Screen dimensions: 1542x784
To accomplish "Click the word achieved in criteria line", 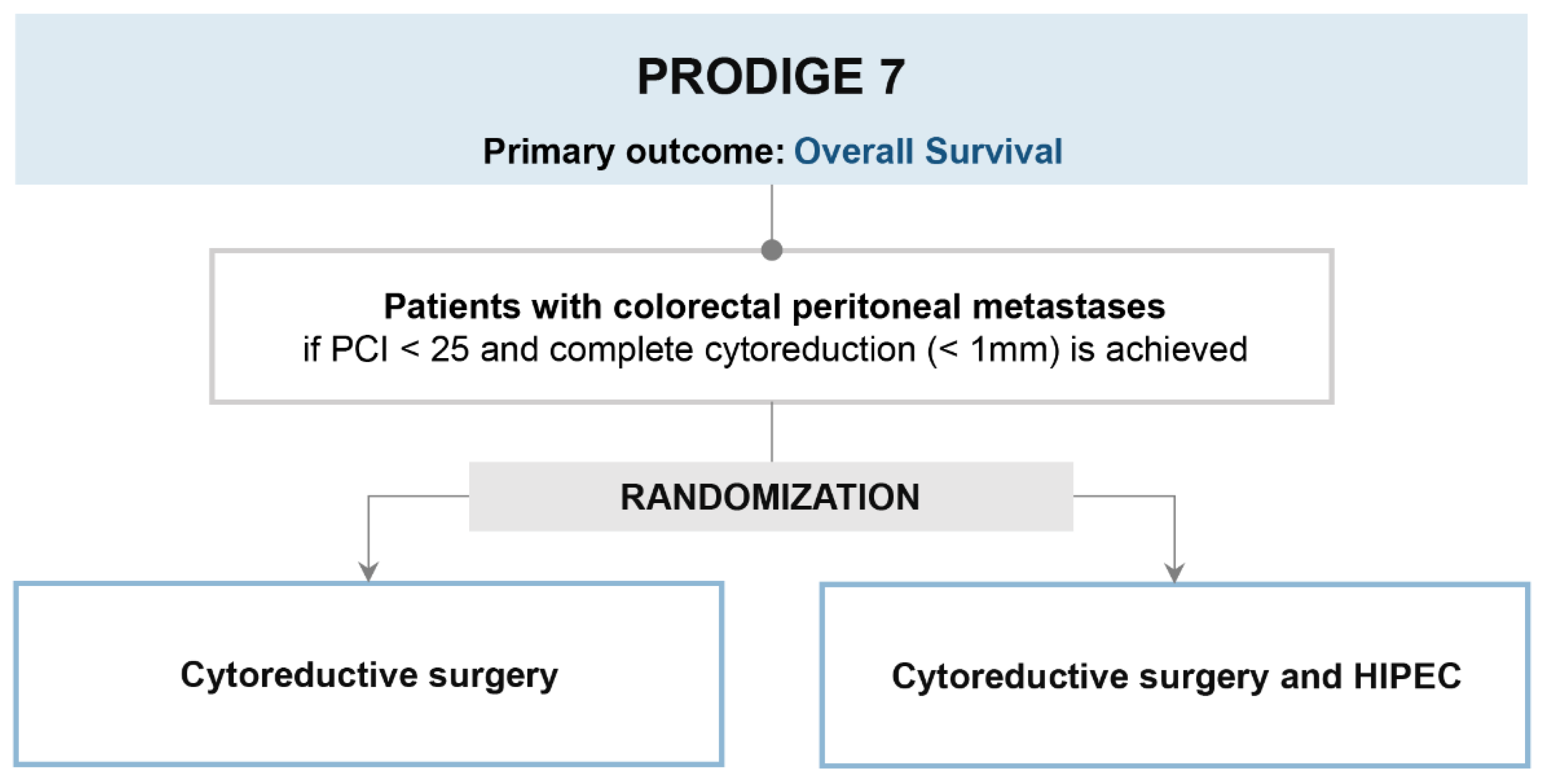I will pyautogui.click(x=1176, y=349).
